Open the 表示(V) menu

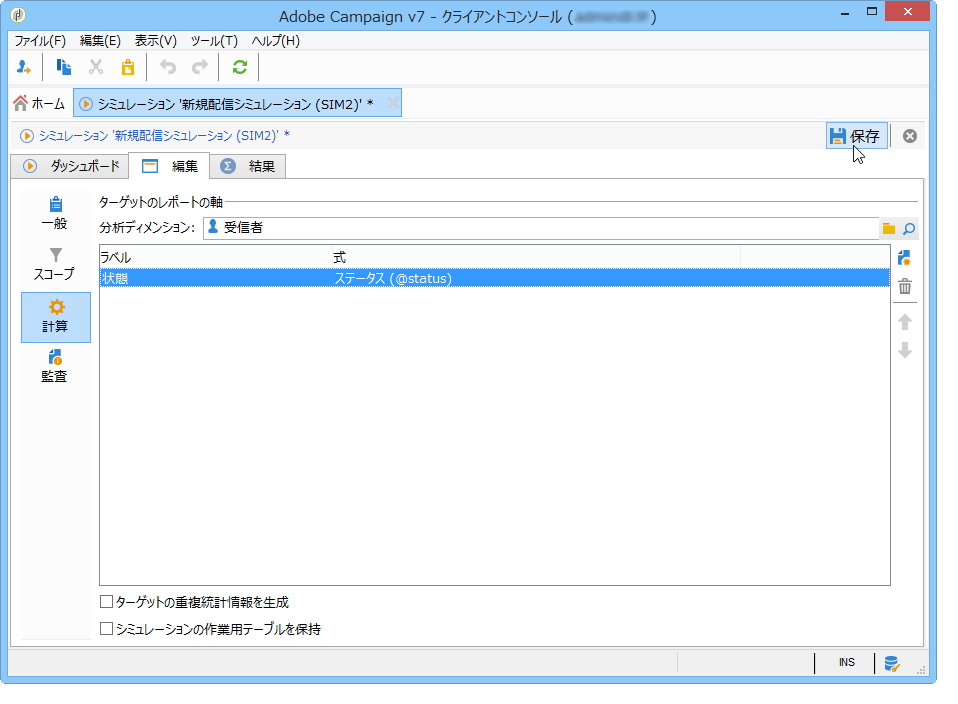156,41
